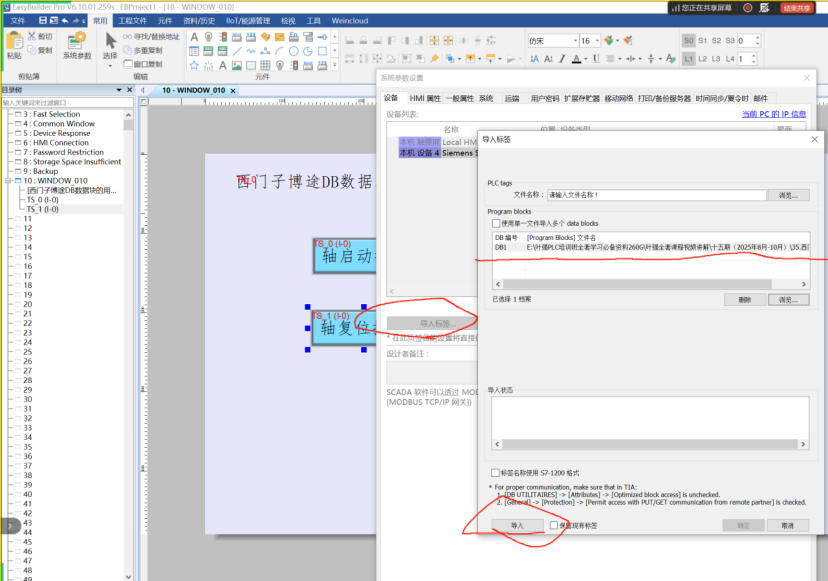Select the L1 language button
Viewport: 828px width, 581px height.
[689, 59]
